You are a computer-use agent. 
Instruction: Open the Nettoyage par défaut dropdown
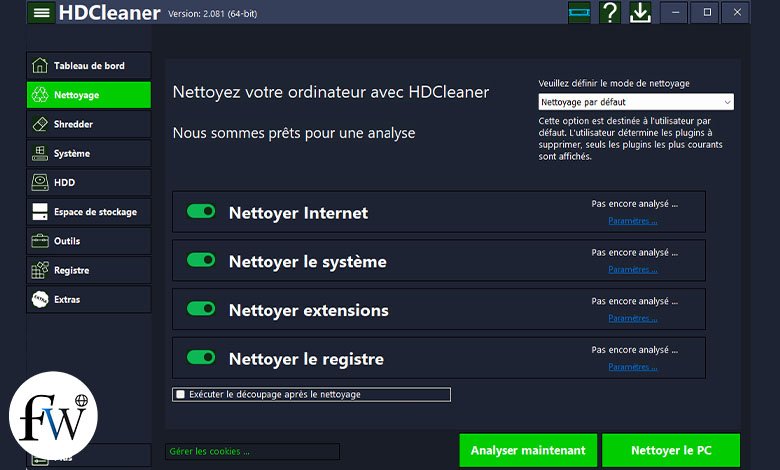636,102
